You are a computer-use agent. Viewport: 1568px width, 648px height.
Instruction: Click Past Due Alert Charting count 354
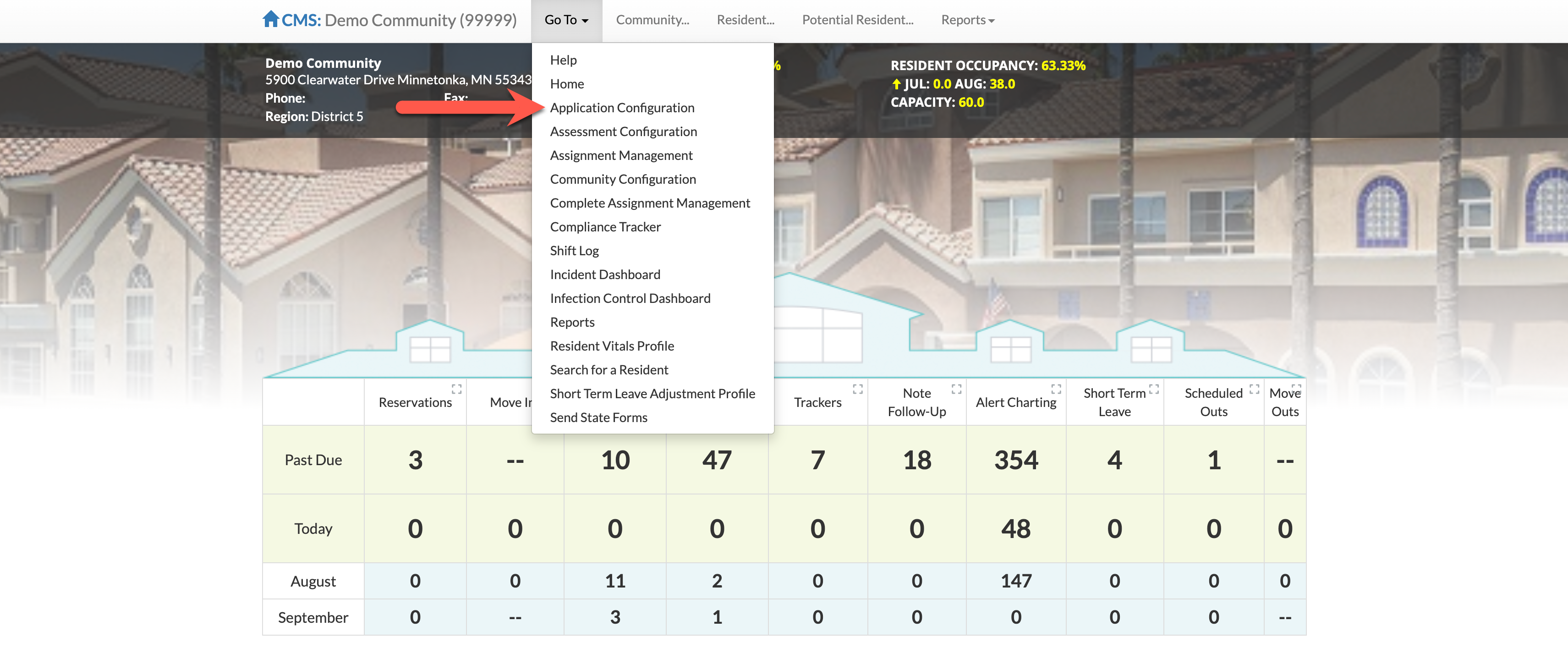click(x=1015, y=460)
